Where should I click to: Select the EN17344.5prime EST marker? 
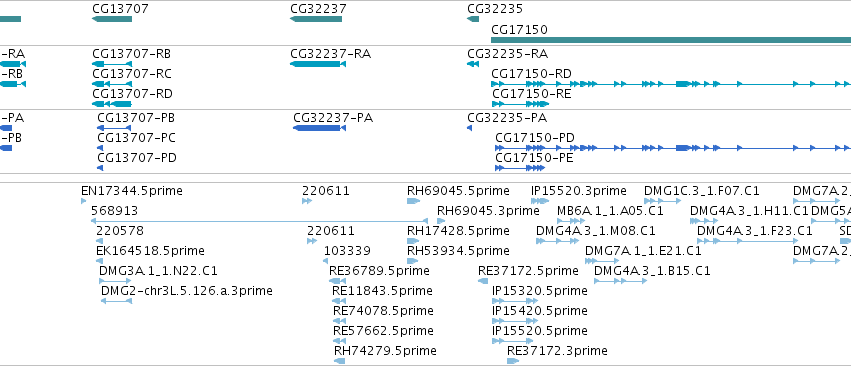(x=84, y=201)
